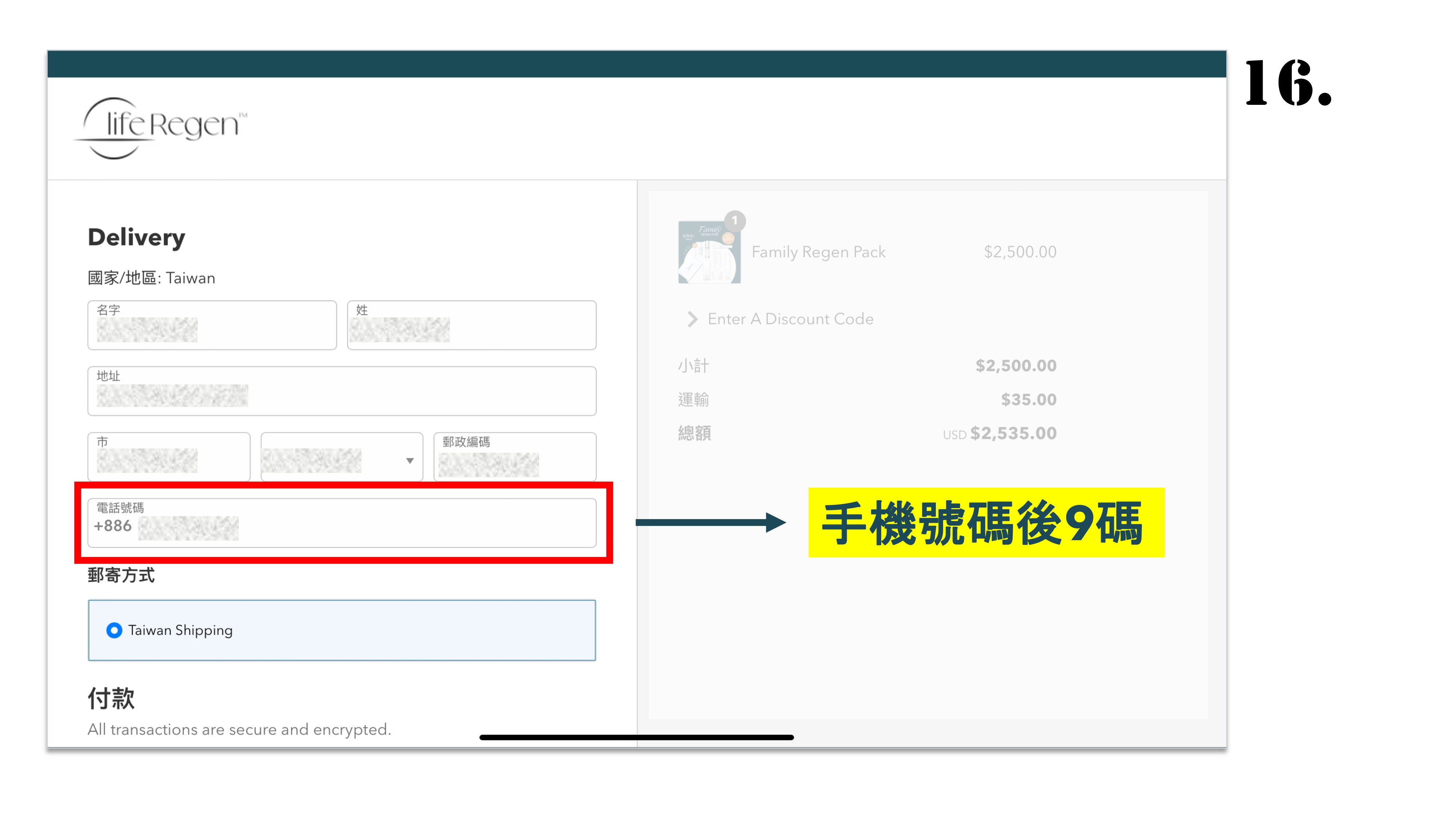Open the Family Regen Pack product thumbnail
The width and height of the screenshot is (1456, 819).
[709, 252]
